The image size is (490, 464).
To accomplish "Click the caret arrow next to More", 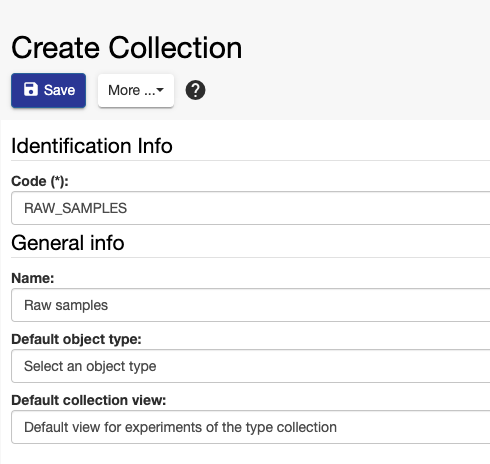I will point(160,90).
